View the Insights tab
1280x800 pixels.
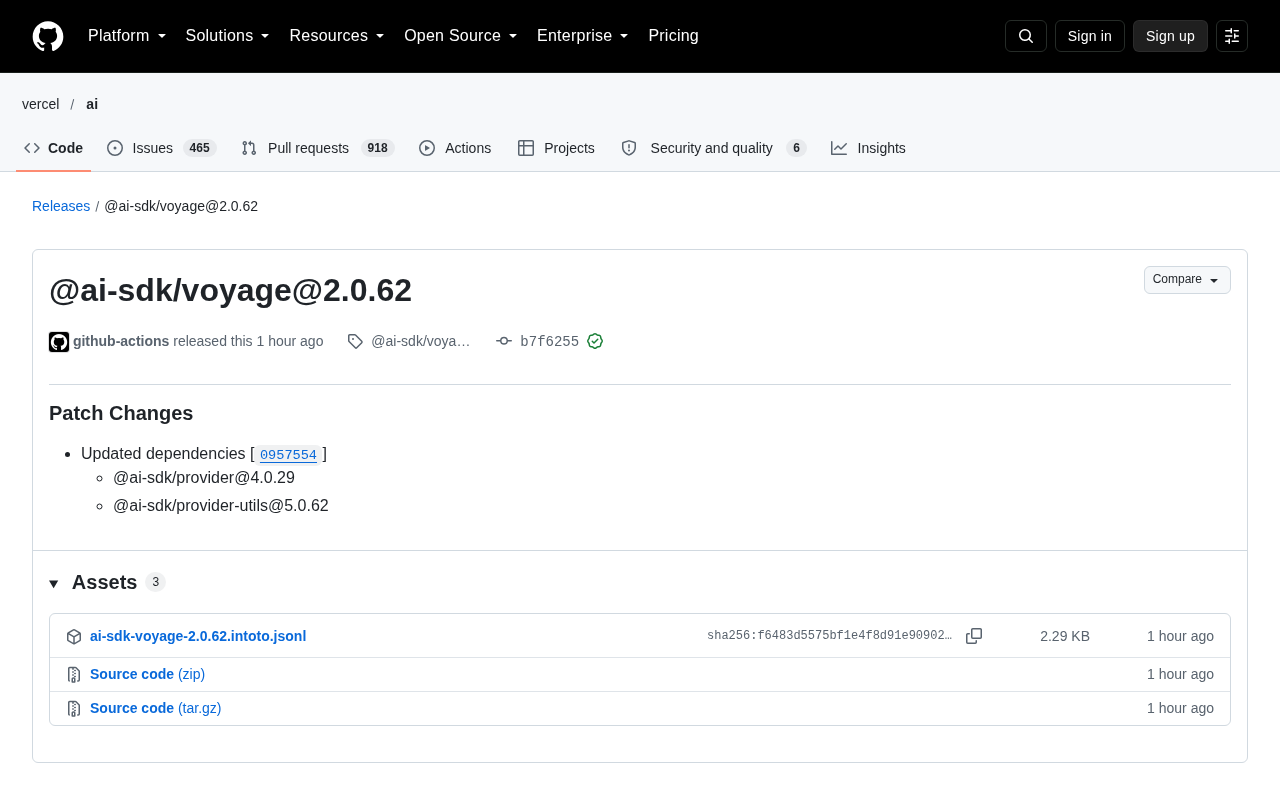pyautogui.click(x=868, y=148)
